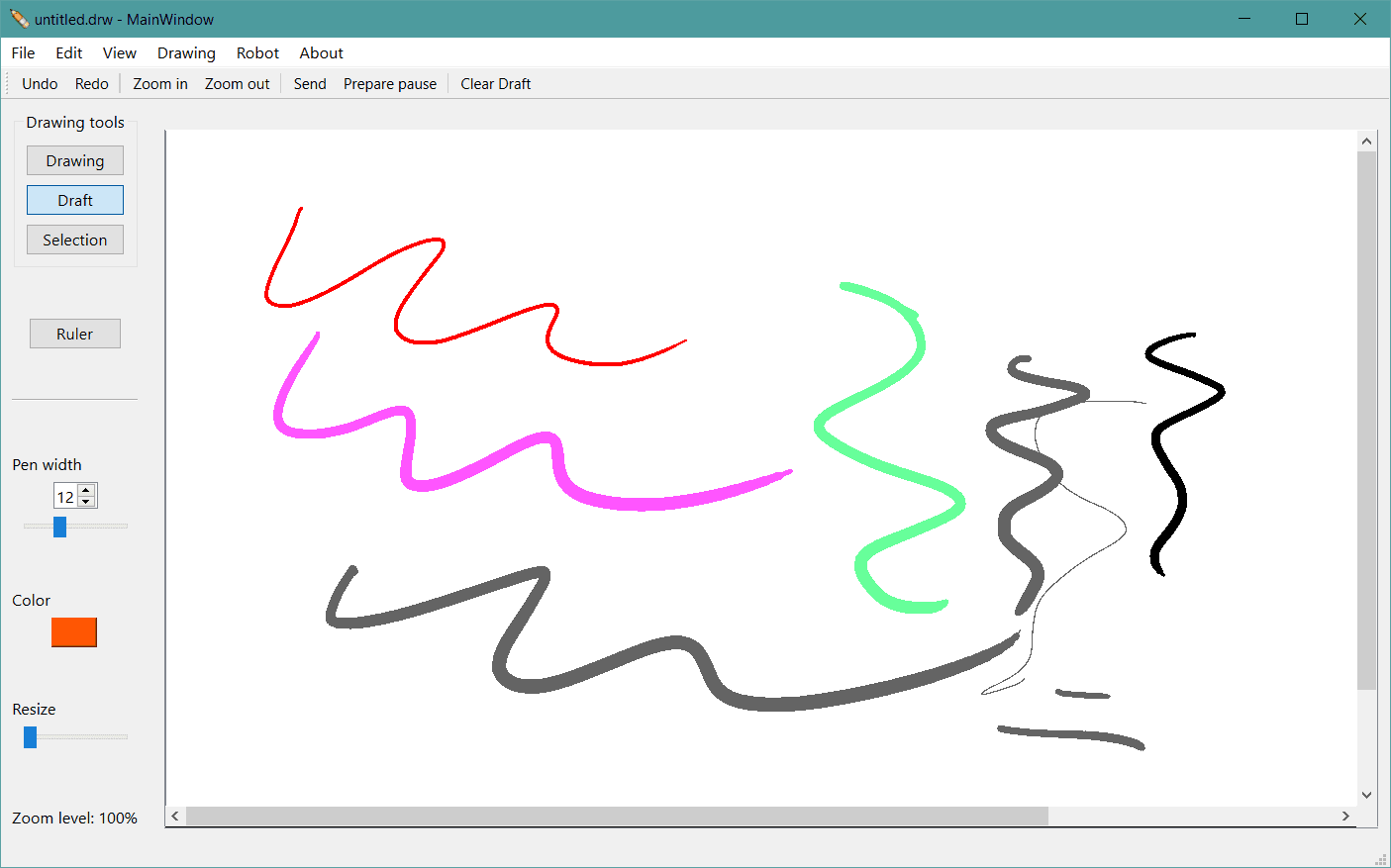Open the orange Color swatch picker
This screenshot has width=1391, height=868.
tap(74, 632)
